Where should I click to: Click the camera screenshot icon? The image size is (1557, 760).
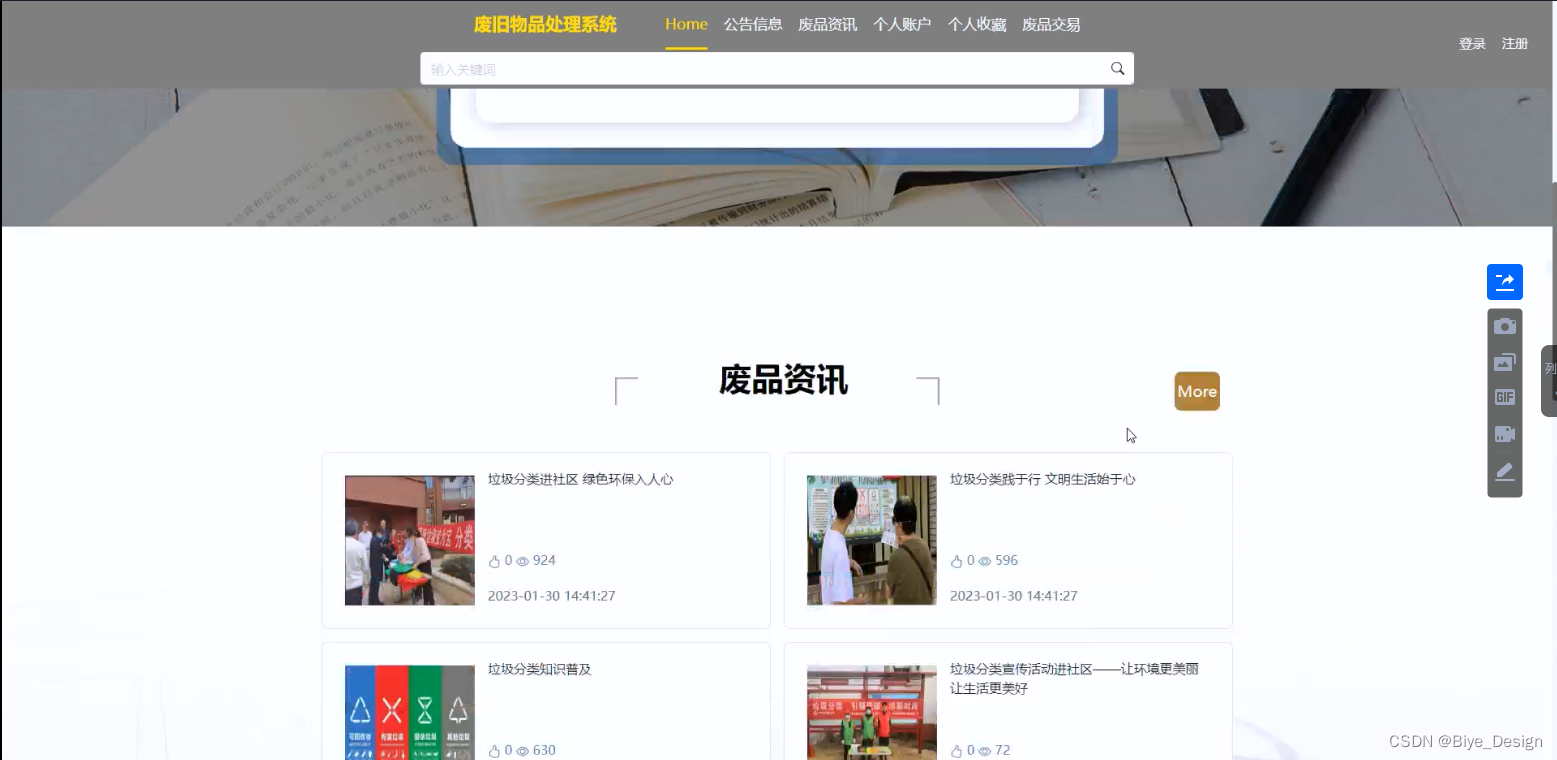coord(1504,326)
